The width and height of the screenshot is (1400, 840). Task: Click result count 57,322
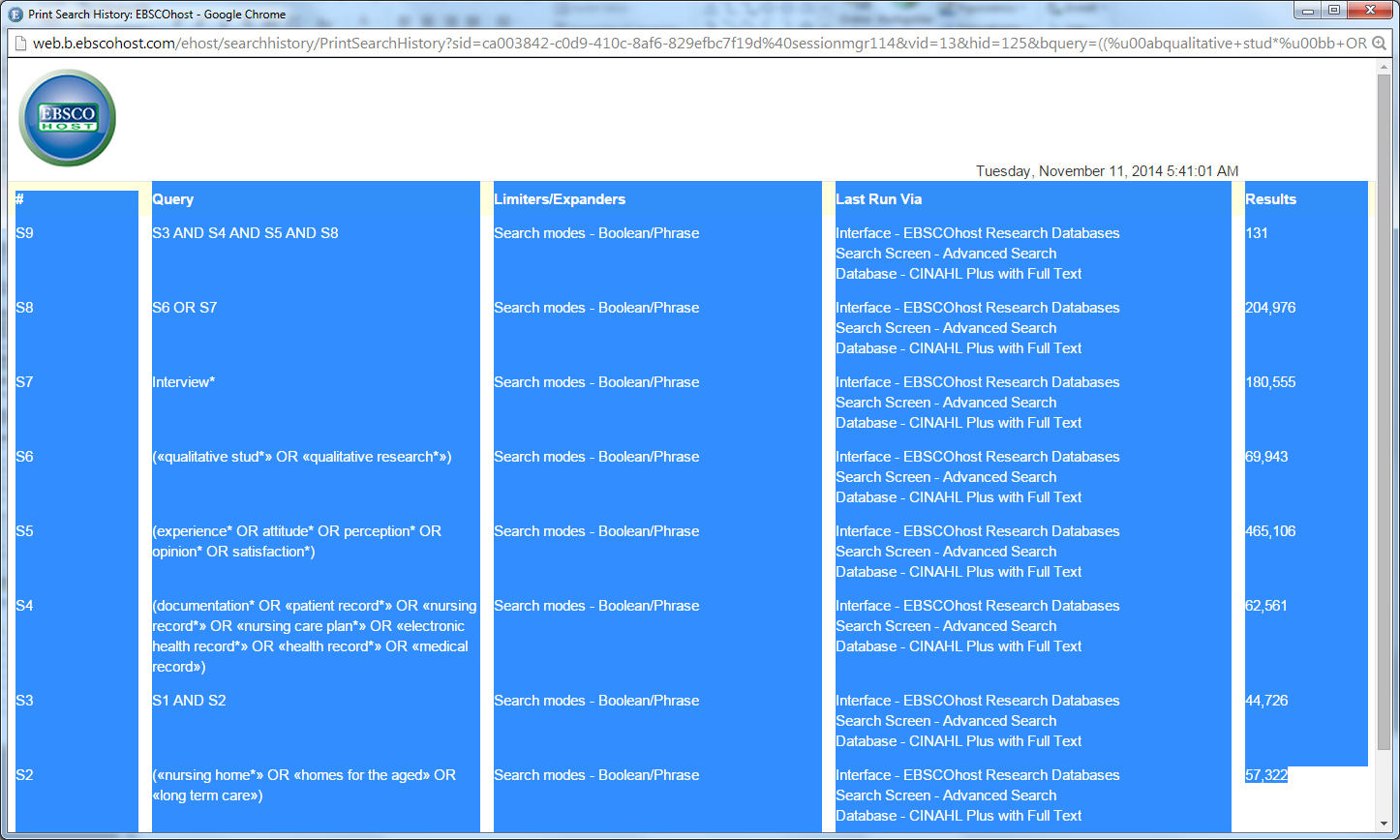coord(1266,775)
